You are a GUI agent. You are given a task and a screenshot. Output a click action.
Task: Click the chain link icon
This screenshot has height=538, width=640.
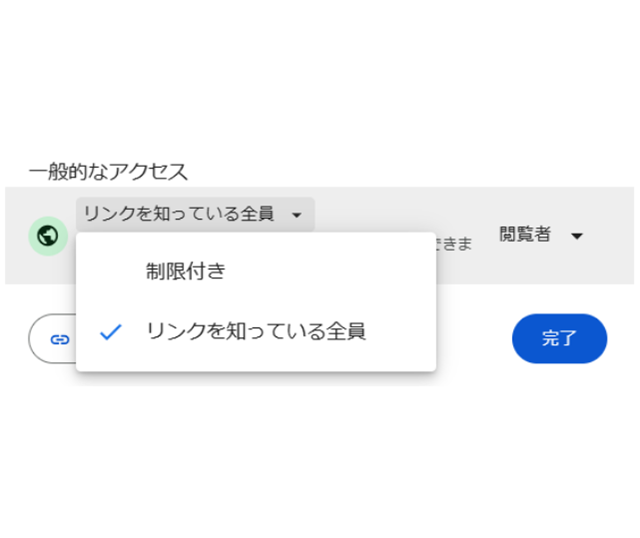pos(59,339)
